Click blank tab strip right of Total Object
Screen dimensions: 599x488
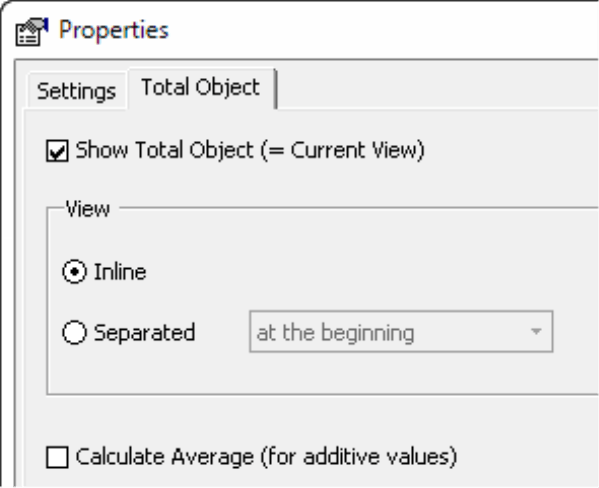point(435,89)
